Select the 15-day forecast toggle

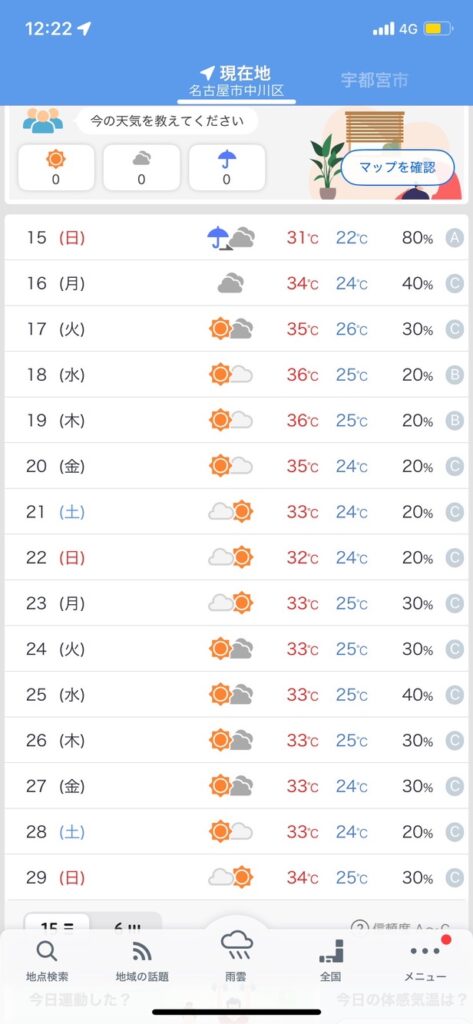click(x=58, y=926)
